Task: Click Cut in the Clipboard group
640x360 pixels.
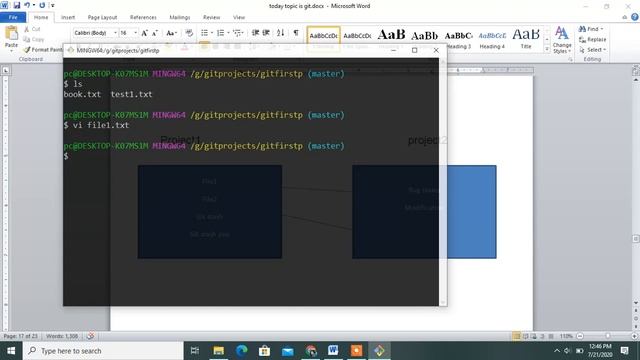Action: coord(32,29)
